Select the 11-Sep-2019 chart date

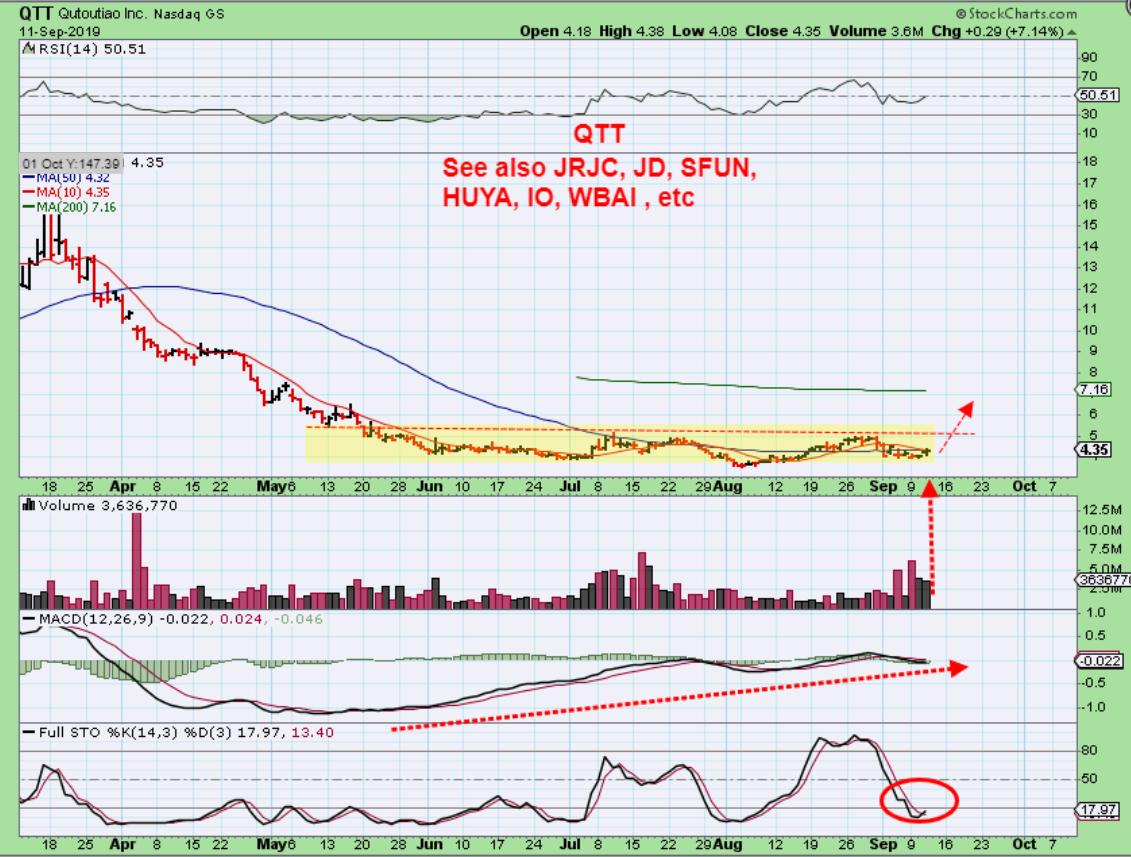click(60, 32)
